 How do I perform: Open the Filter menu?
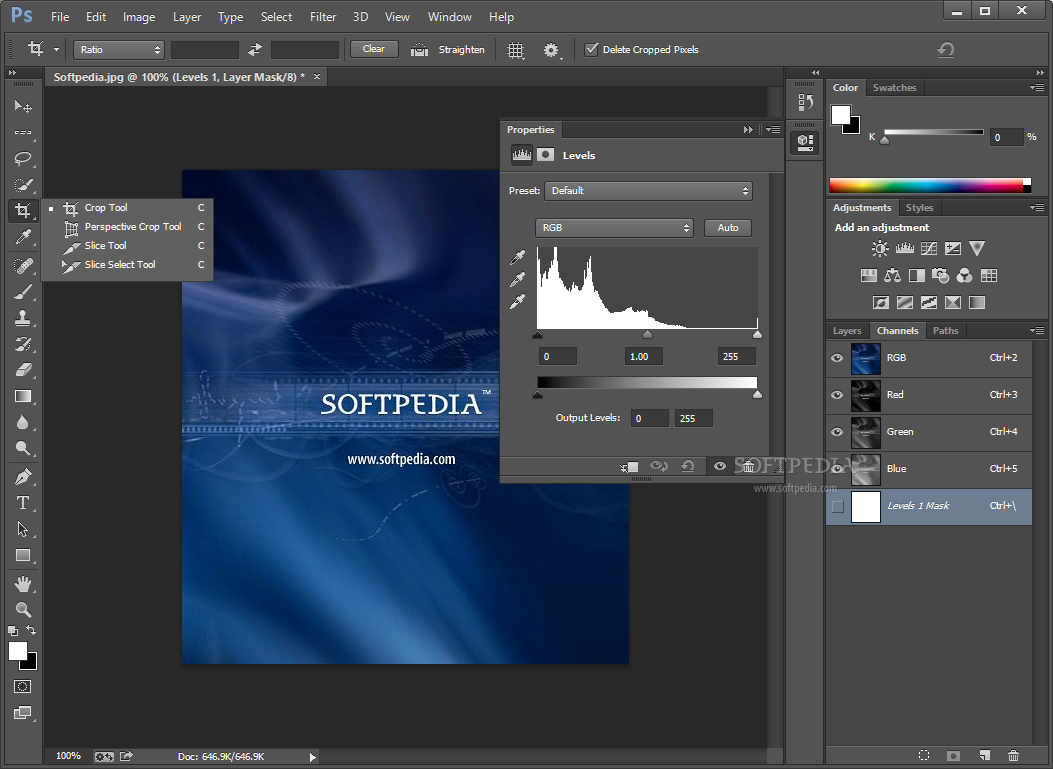click(x=323, y=17)
